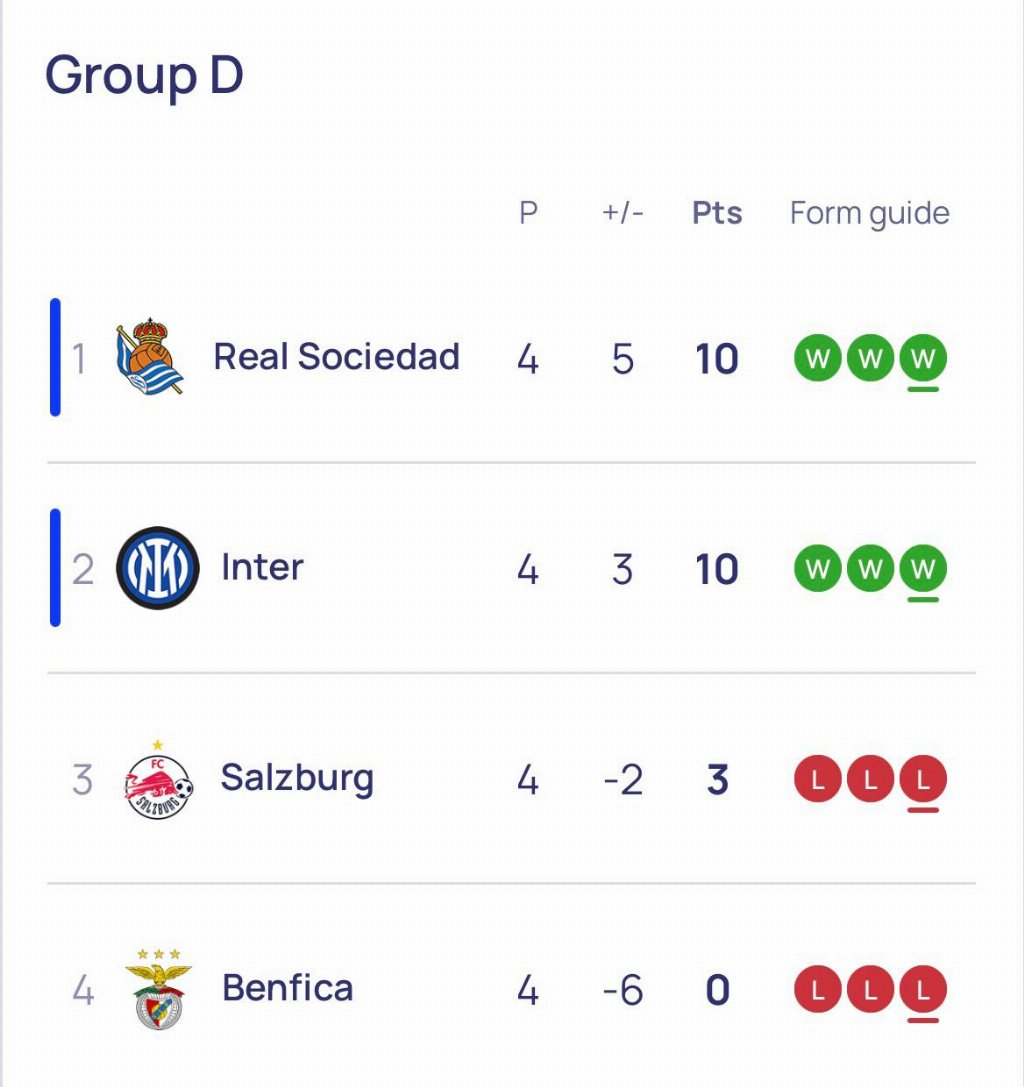Select the Pts column header

(717, 213)
